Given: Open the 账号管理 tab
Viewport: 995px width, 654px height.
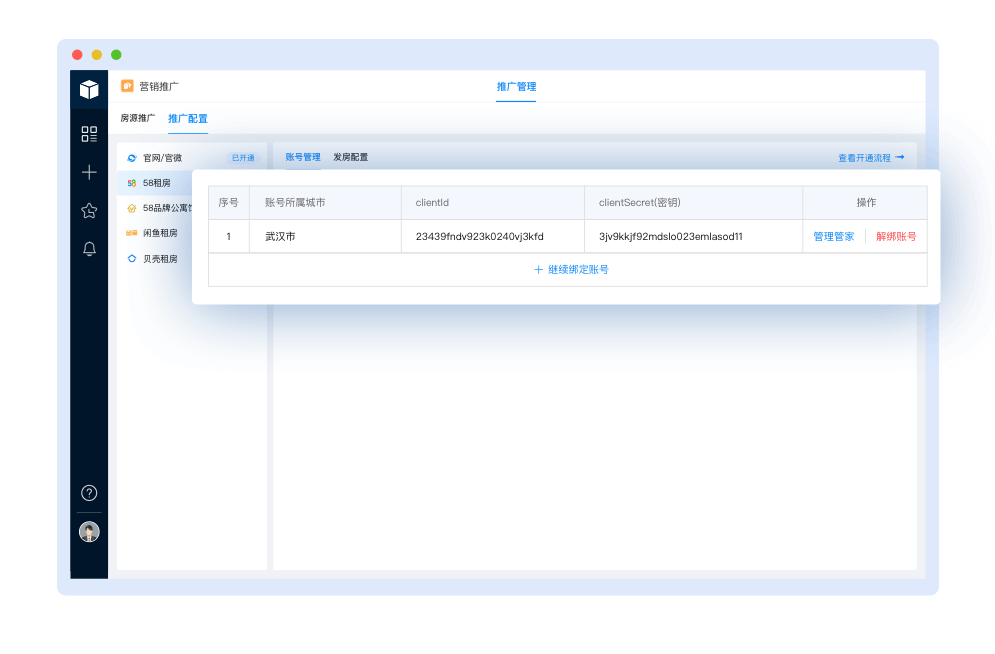Looking at the screenshot, I should [303, 157].
